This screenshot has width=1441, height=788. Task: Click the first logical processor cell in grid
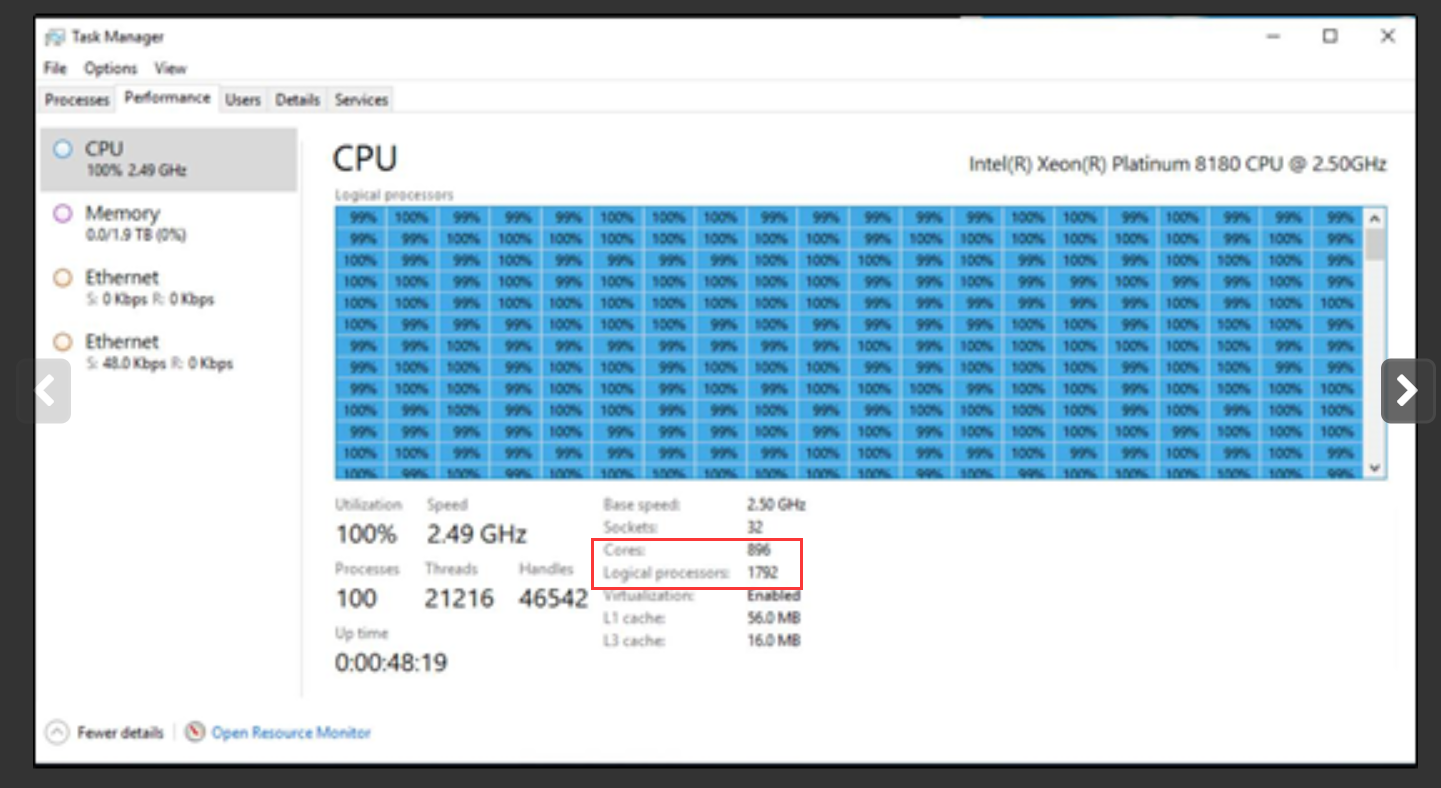[x=362, y=217]
